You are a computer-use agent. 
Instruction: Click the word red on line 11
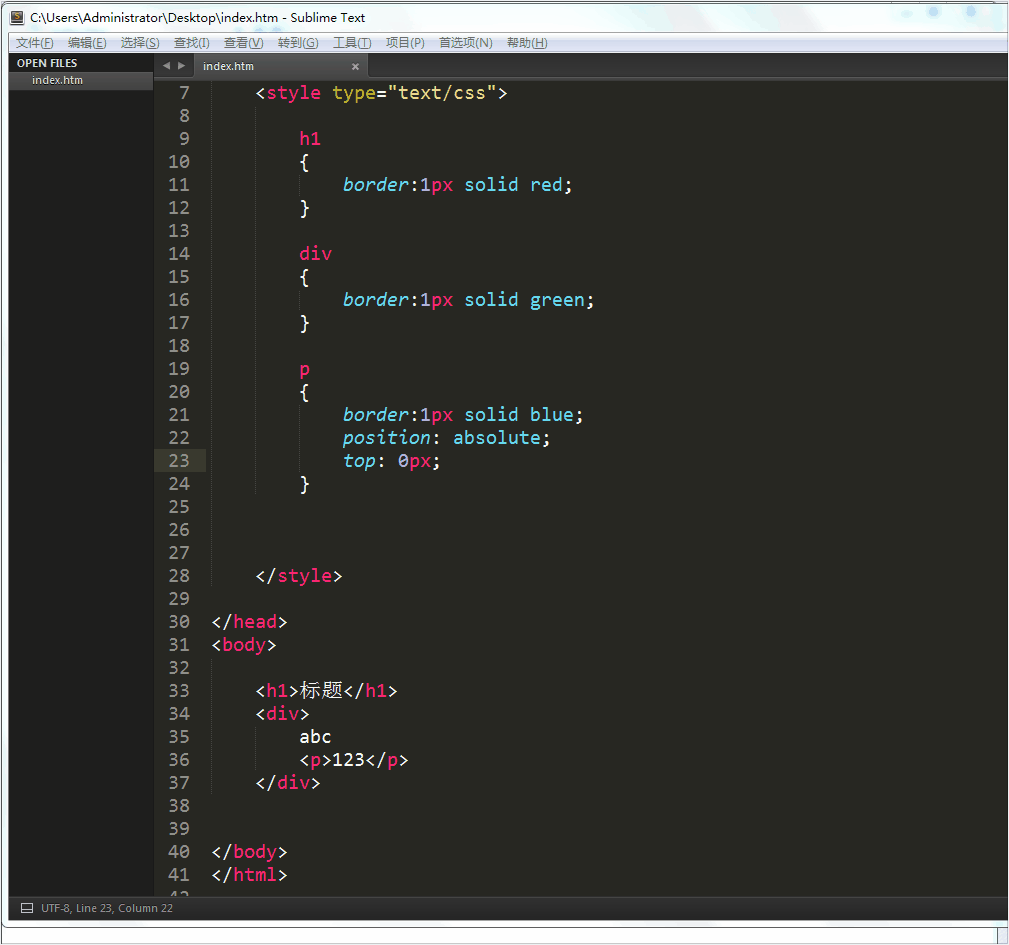click(x=546, y=185)
